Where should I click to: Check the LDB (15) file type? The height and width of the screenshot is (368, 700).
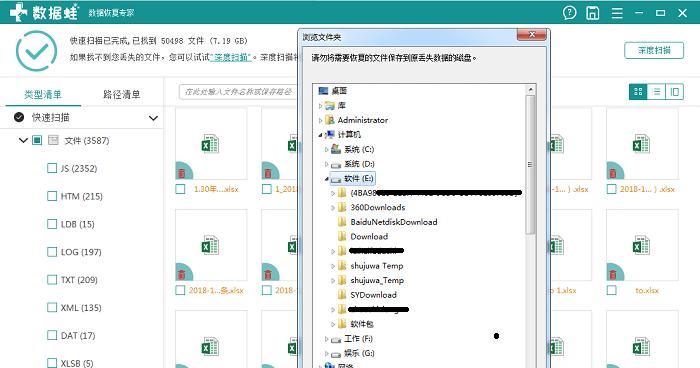tap(52, 224)
